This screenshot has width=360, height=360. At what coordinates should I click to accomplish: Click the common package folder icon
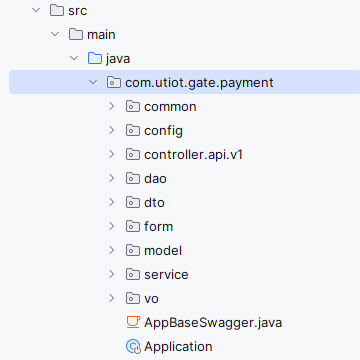point(133,107)
